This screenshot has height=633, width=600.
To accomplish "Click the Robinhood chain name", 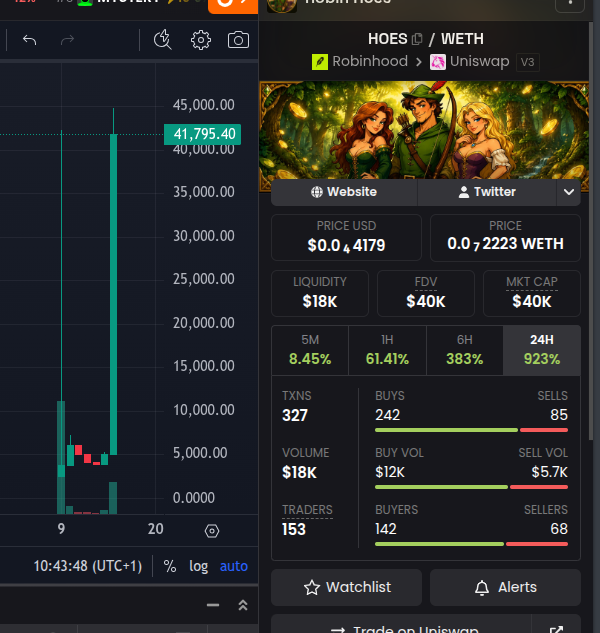I will pos(370,62).
